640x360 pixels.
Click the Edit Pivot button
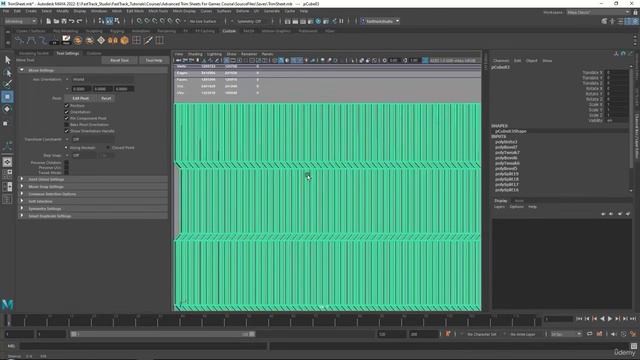coord(80,98)
